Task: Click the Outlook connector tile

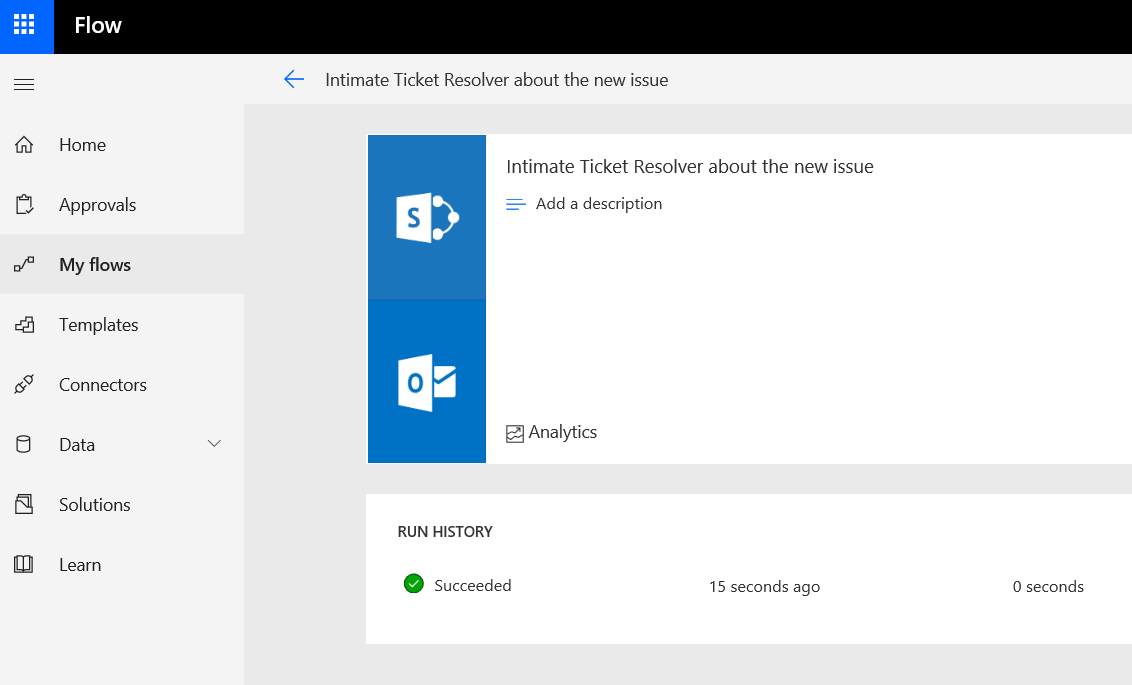Action: 427,382
